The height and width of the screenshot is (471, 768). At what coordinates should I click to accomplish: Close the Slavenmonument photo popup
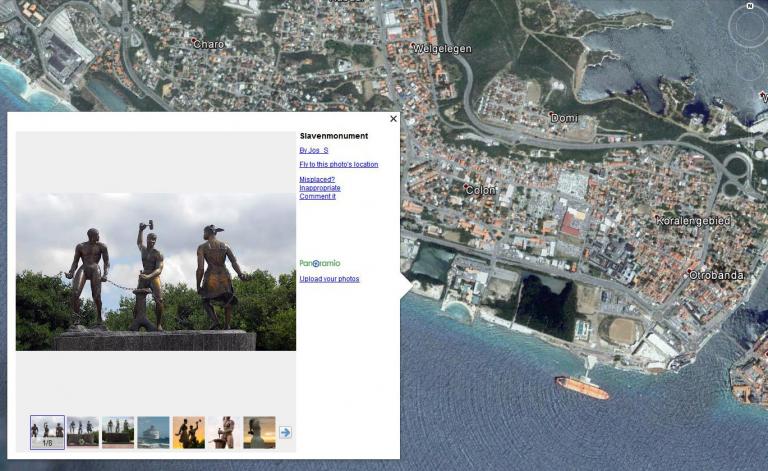click(x=393, y=119)
